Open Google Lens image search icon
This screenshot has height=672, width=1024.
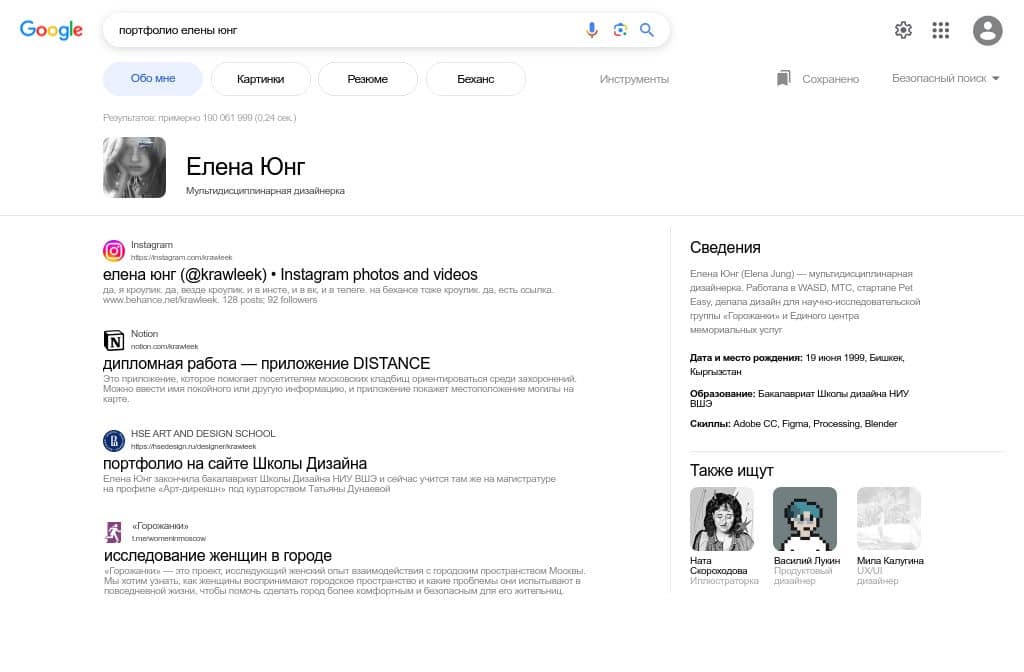tap(620, 30)
